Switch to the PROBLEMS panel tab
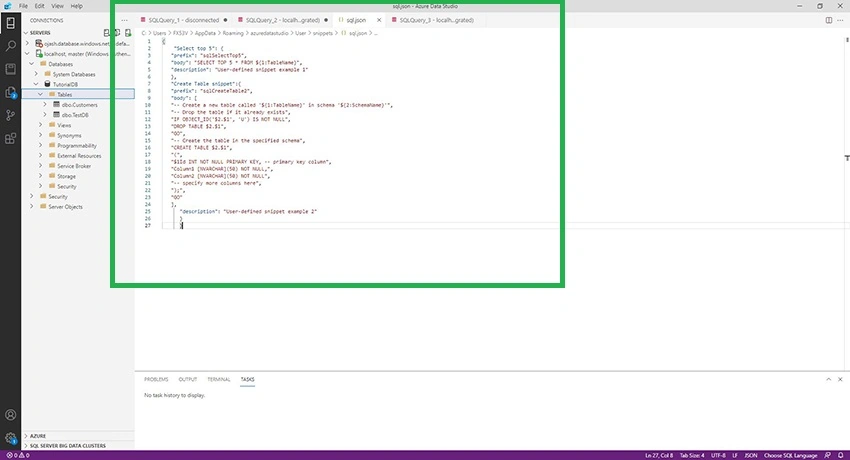 [156, 379]
